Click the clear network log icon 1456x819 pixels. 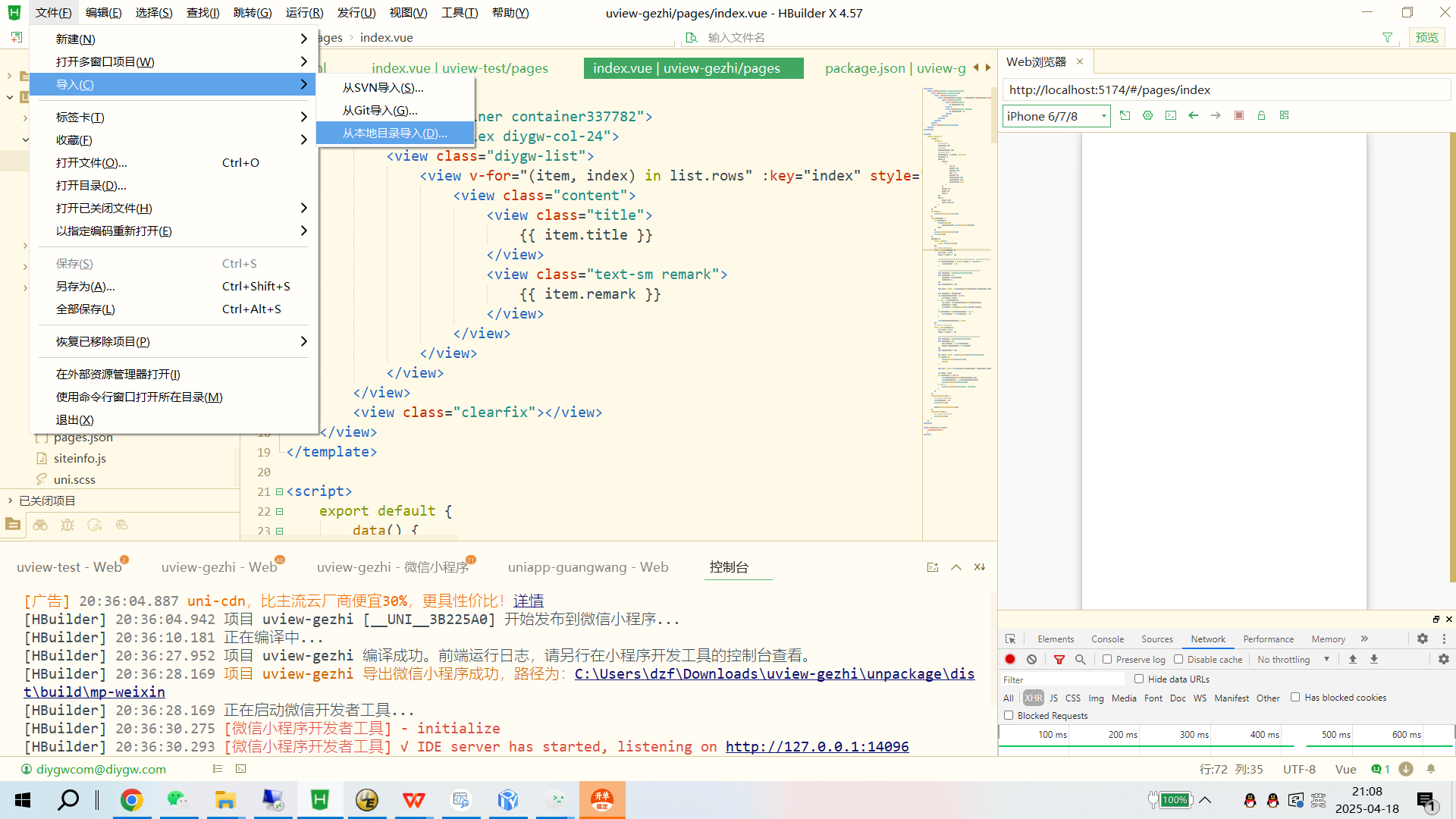1032,659
